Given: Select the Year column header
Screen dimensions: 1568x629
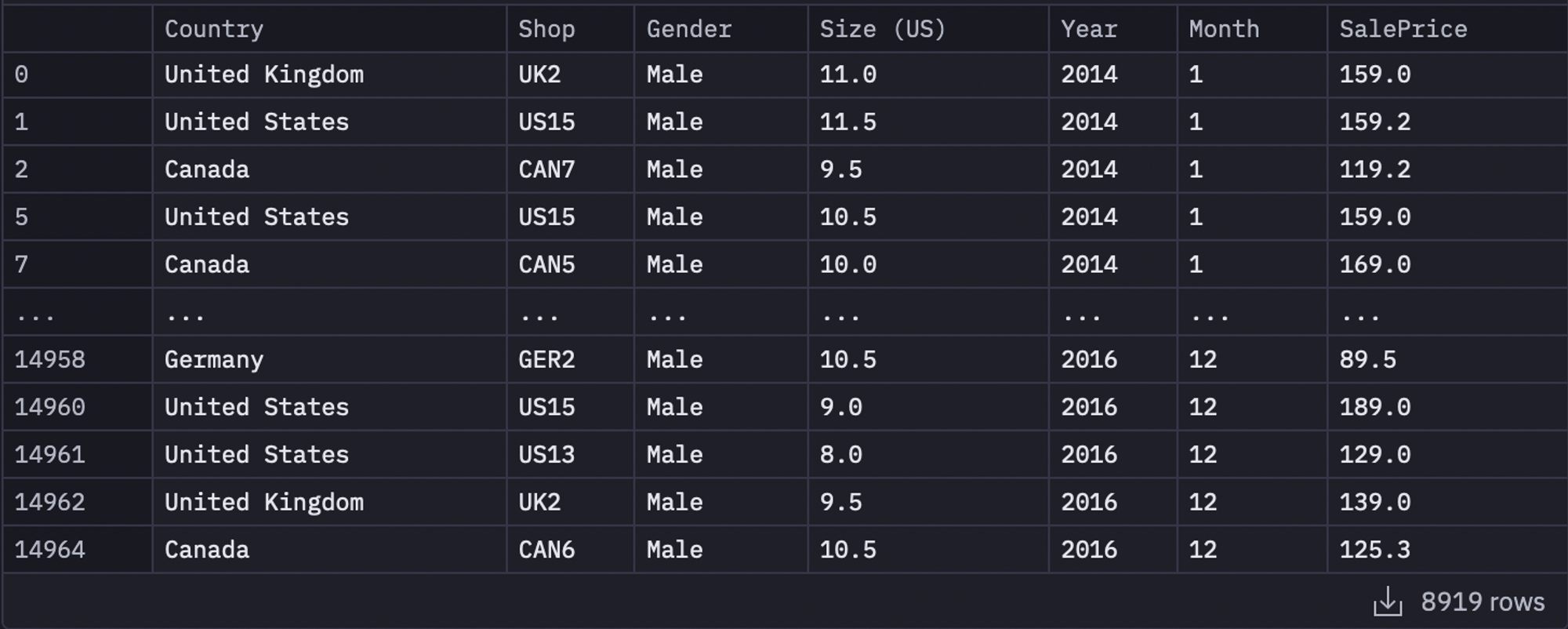Looking at the screenshot, I should (x=1089, y=29).
